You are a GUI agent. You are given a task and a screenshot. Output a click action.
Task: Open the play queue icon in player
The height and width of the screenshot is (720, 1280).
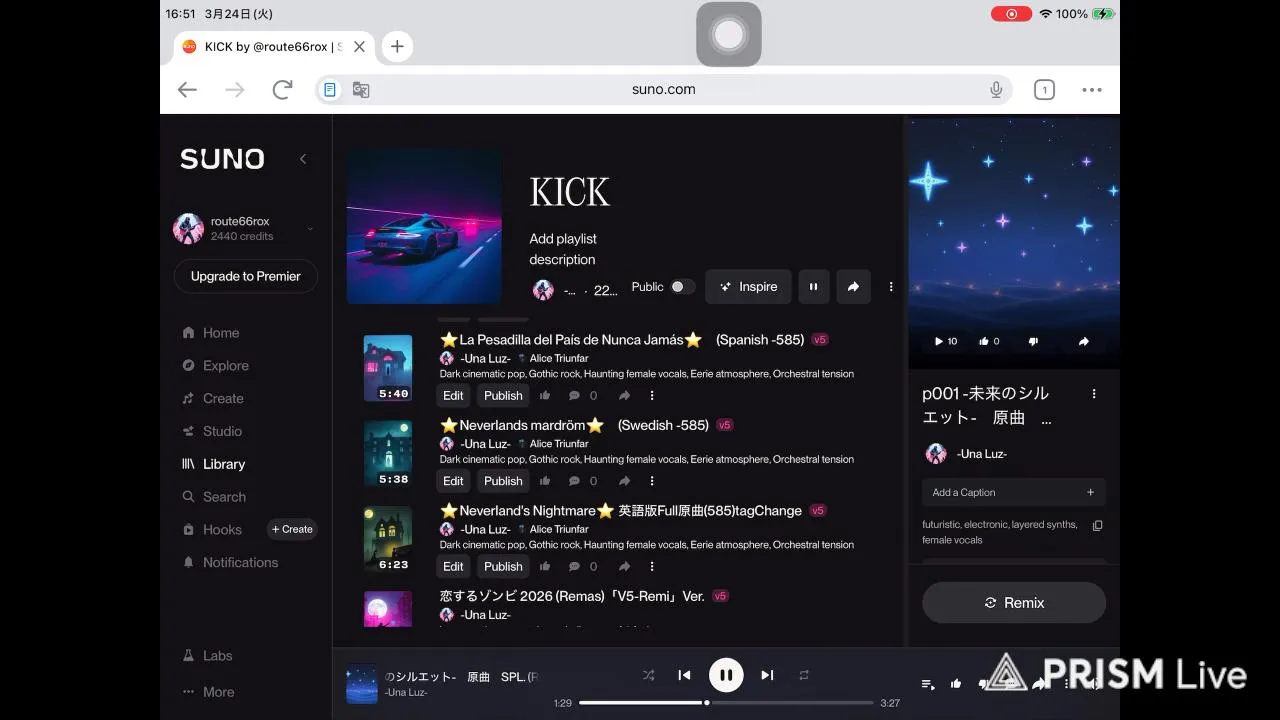[x=928, y=684]
